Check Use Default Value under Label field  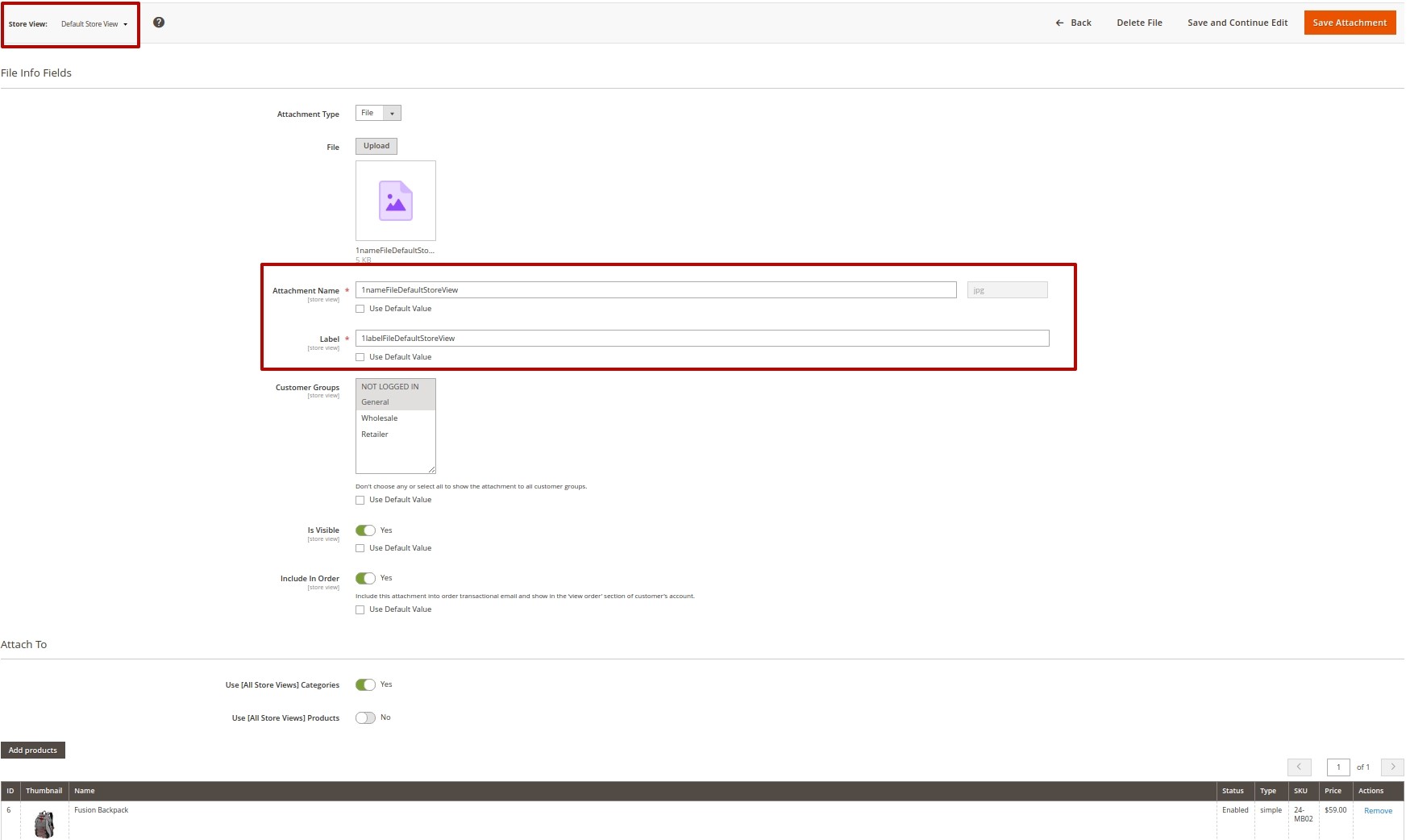pos(360,357)
